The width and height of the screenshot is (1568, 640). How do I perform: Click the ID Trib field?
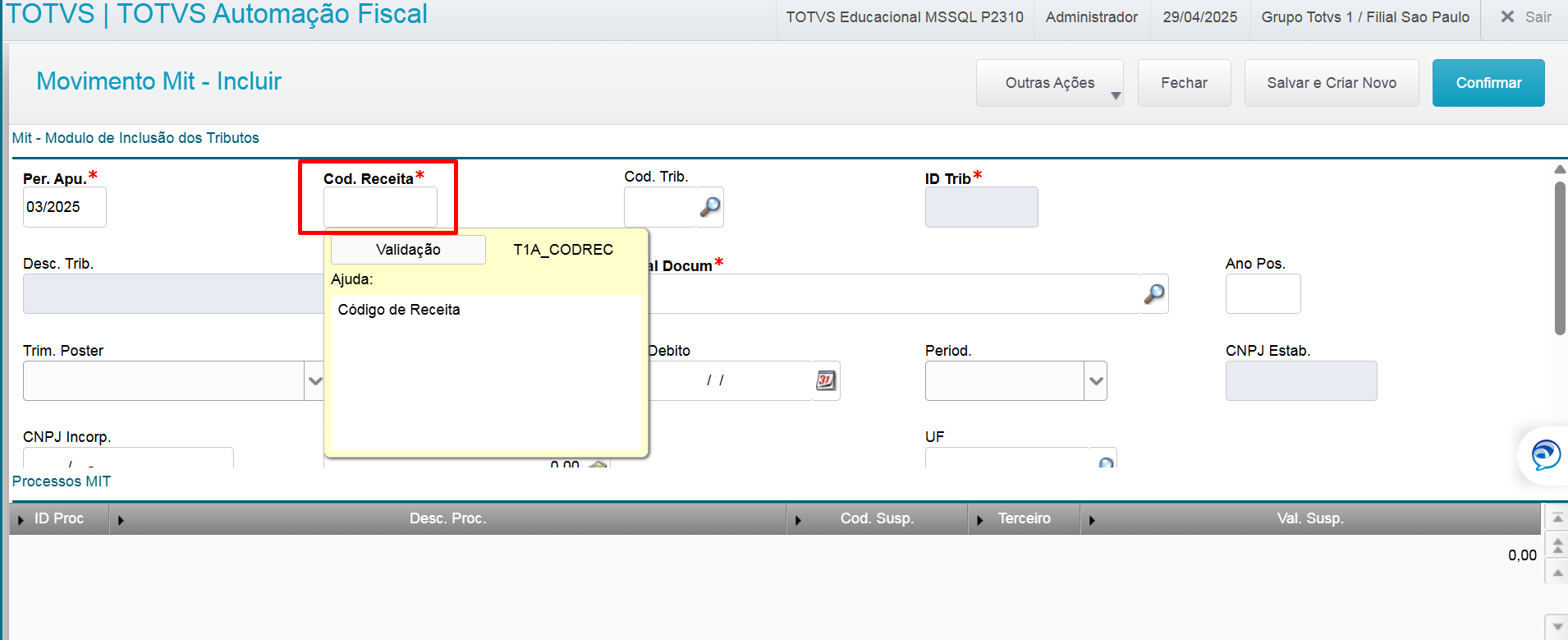(x=981, y=207)
